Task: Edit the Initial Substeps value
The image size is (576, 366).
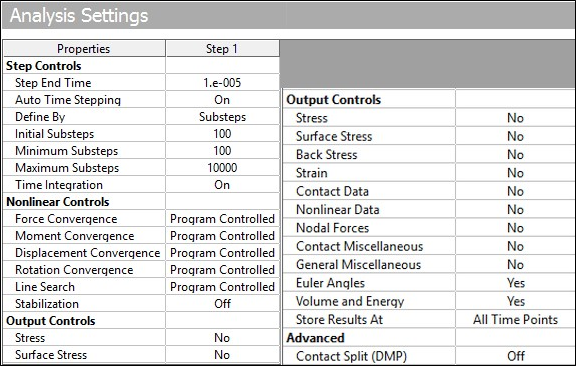Action: click(222, 134)
